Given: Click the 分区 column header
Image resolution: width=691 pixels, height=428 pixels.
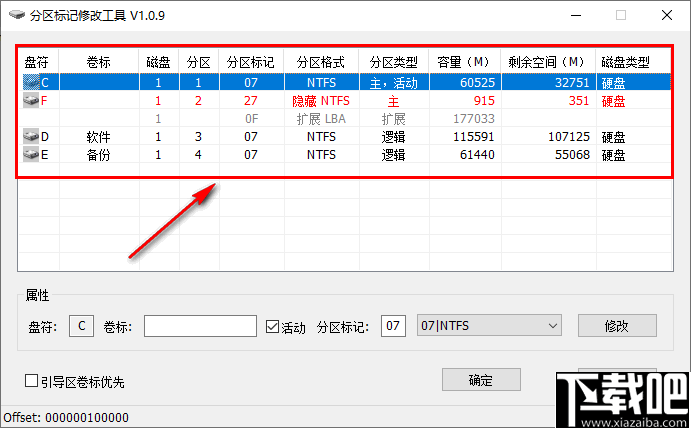Looking at the screenshot, I should point(199,62).
